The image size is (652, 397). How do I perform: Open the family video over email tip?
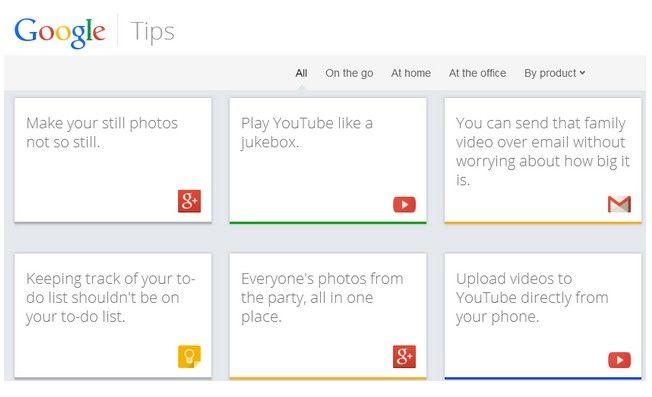[543, 160]
